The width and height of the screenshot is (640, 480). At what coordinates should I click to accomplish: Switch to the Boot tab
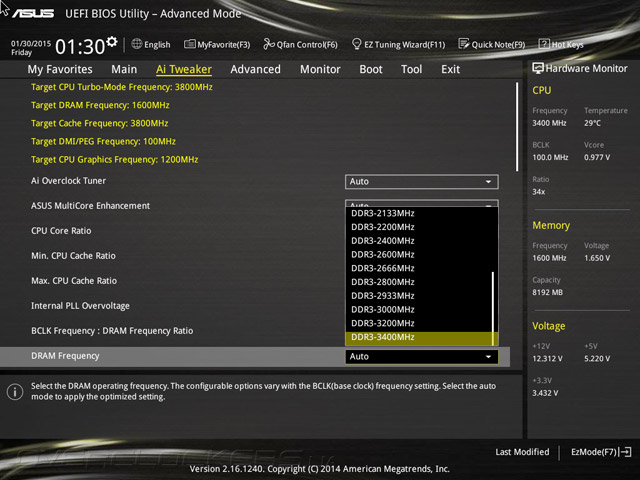click(x=371, y=69)
